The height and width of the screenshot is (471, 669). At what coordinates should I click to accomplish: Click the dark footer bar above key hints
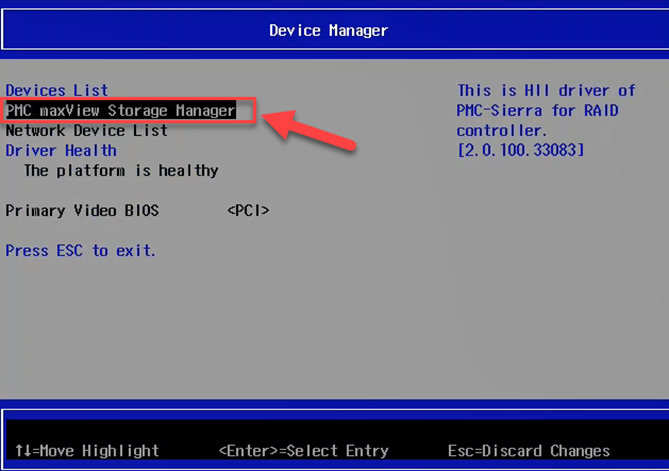(x=334, y=420)
